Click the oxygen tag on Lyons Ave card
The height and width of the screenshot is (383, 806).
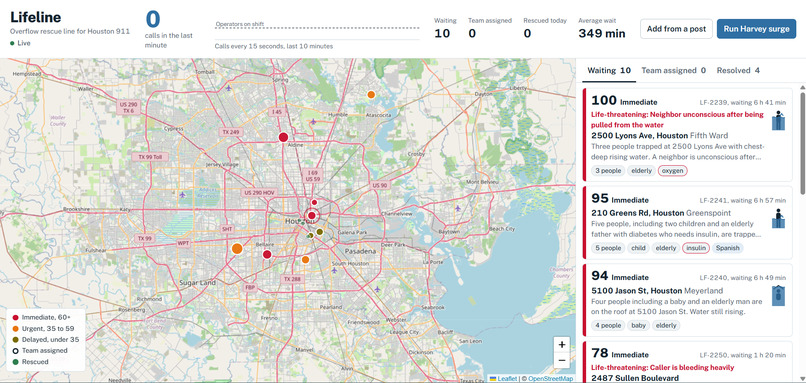(x=673, y=171)
